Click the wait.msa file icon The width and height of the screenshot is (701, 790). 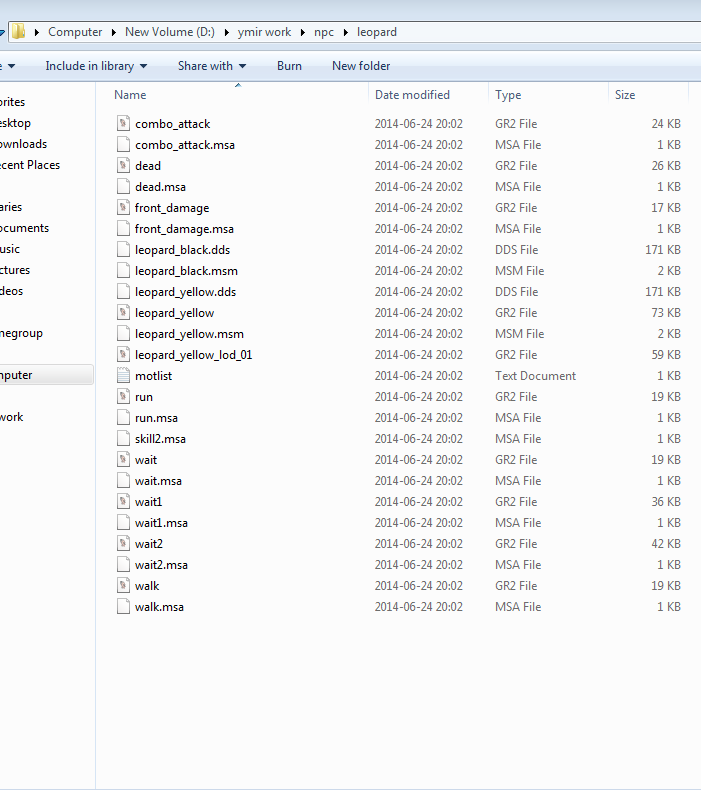click(x=123, y=481)
